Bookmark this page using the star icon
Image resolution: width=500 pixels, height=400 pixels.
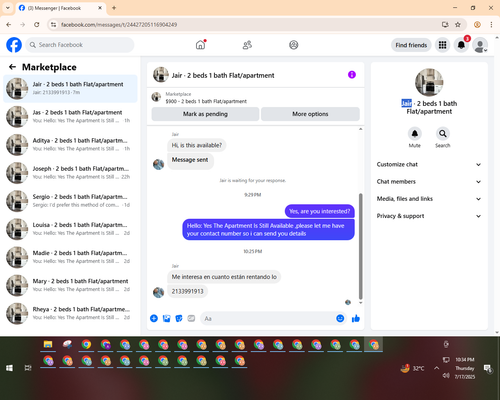click(x=458, y=24)
